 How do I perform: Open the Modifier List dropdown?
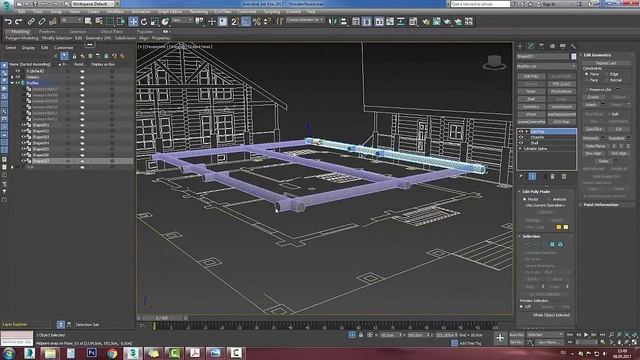546,66
